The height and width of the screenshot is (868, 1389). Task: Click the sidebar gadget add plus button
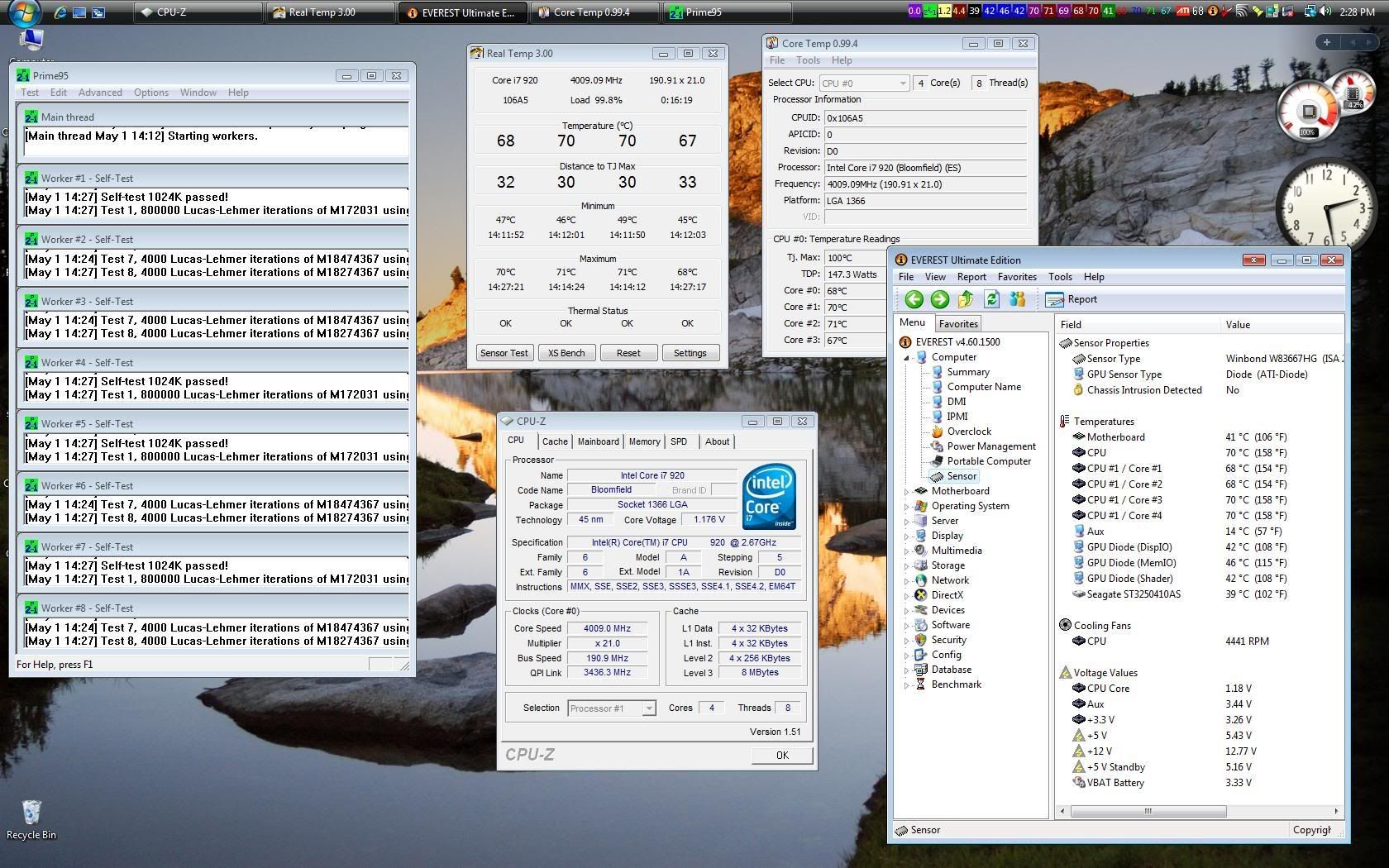click(x=1326, y=42)
